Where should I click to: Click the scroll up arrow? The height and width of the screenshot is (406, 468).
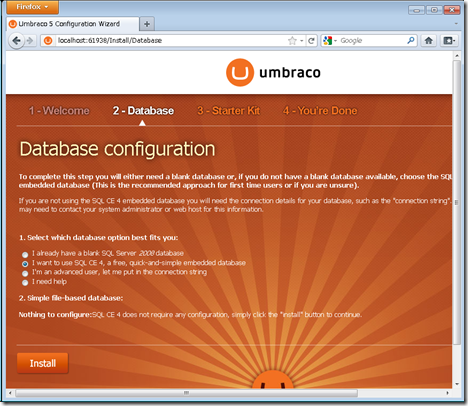[x=457, y=55]
